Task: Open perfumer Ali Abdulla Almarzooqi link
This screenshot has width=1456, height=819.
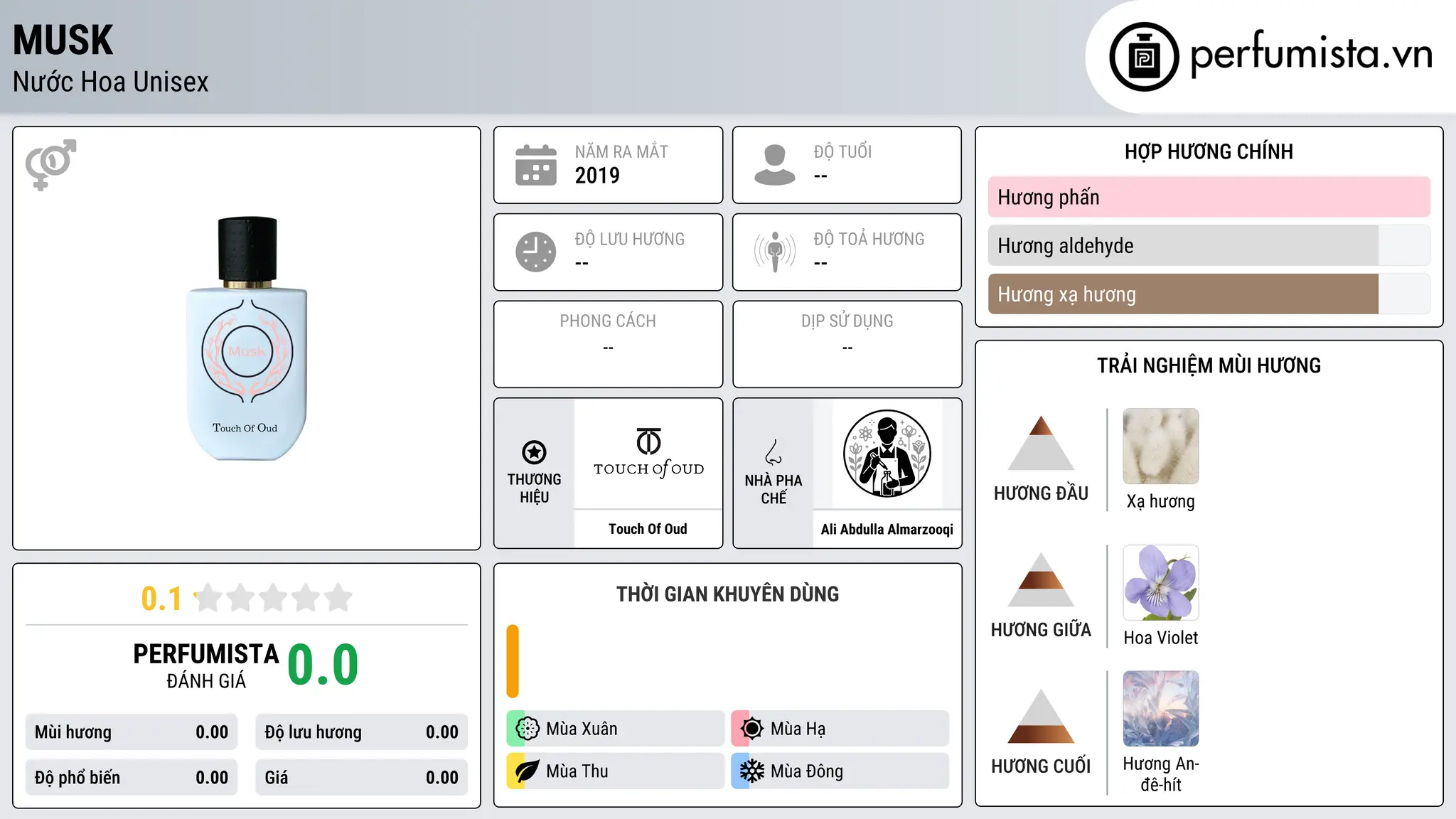Action: (x=887, y=529)
